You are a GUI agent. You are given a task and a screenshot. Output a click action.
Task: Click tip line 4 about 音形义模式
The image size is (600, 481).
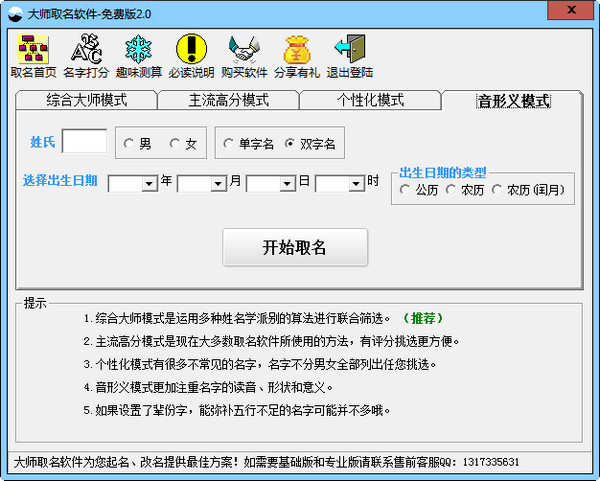(x=208, y=387)
